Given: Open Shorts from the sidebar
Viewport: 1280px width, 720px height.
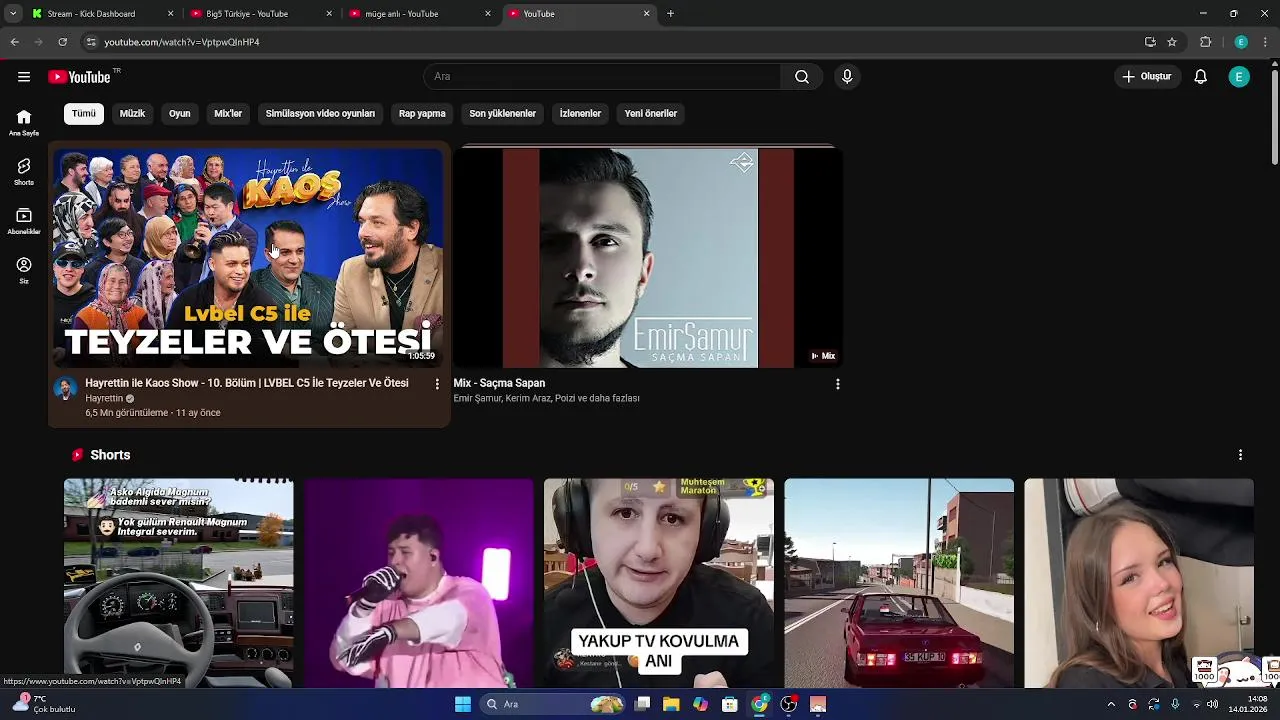Looking at the screenshot, I should click(x=24, y=172).
